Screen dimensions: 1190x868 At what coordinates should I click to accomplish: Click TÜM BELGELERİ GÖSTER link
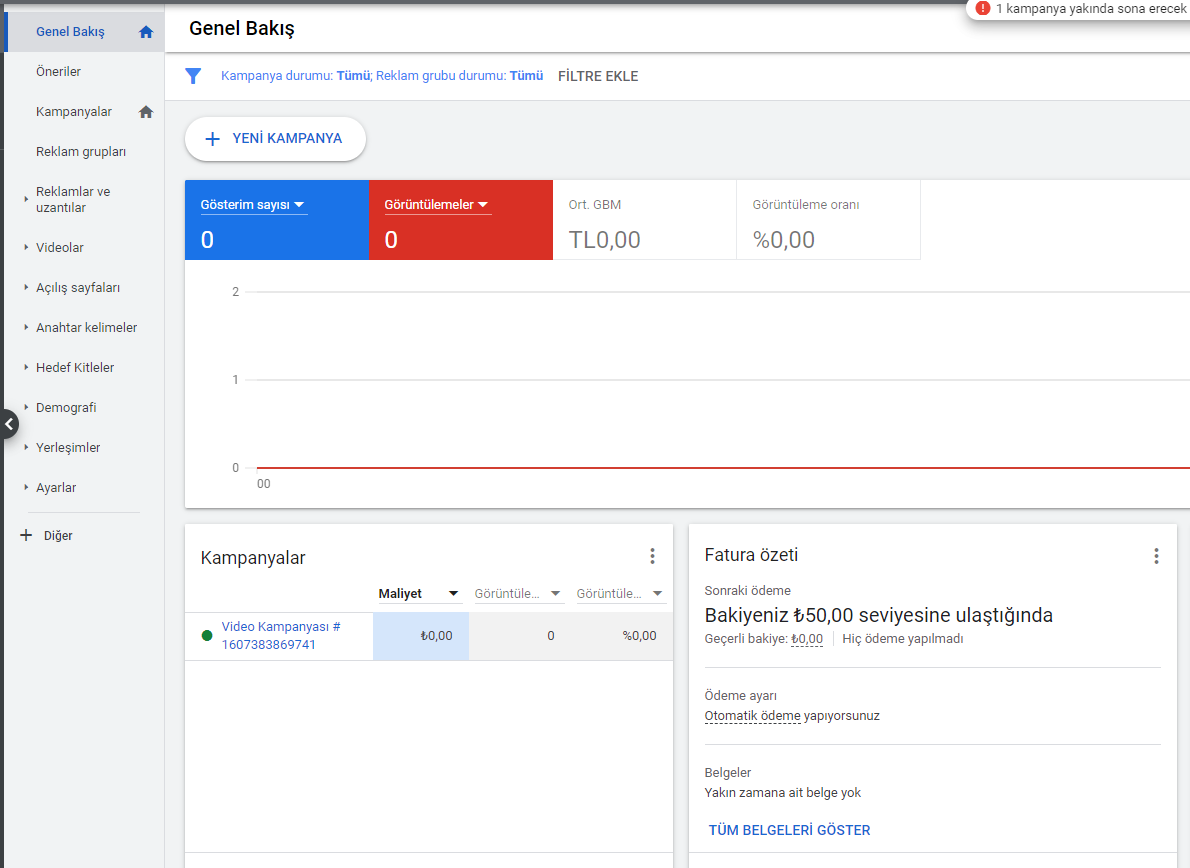click(789, 830)
